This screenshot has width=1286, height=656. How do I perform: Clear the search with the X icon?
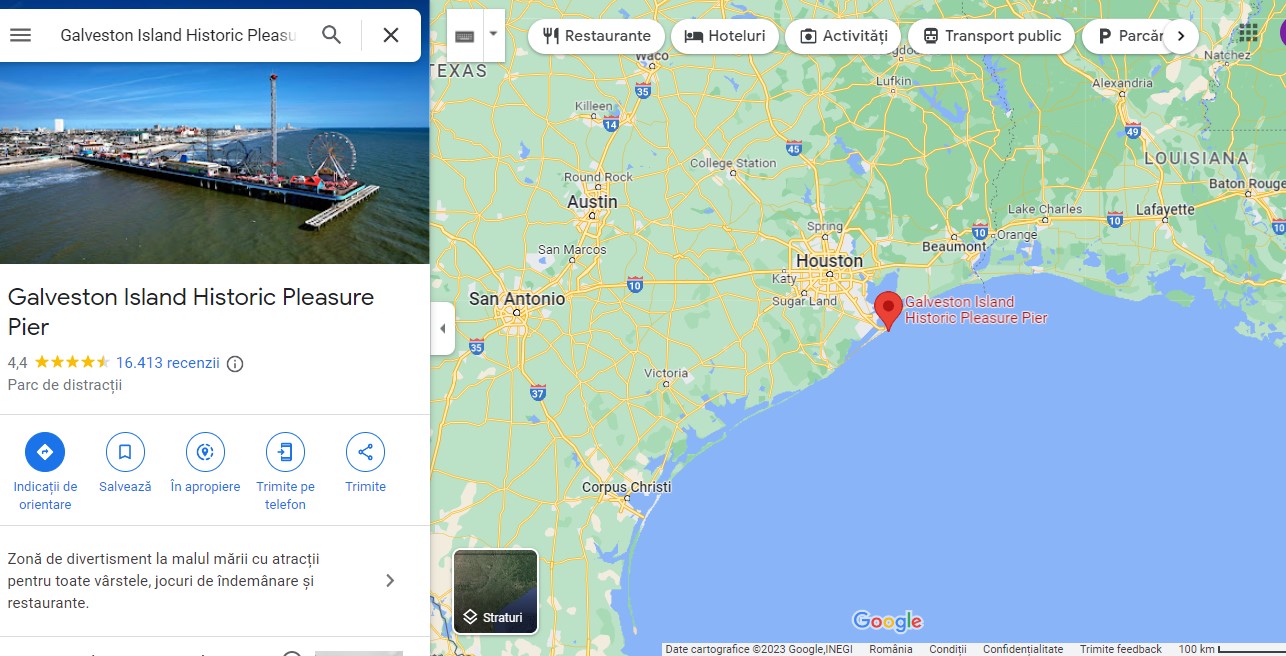391,35
